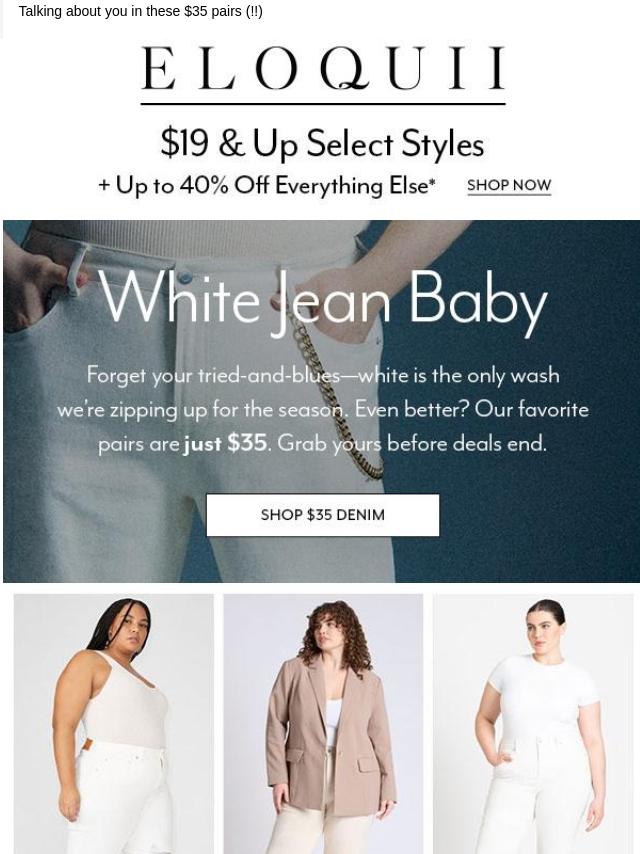Click the Up to 40% Off Everything Else text
640x854 pixels.
266,186
